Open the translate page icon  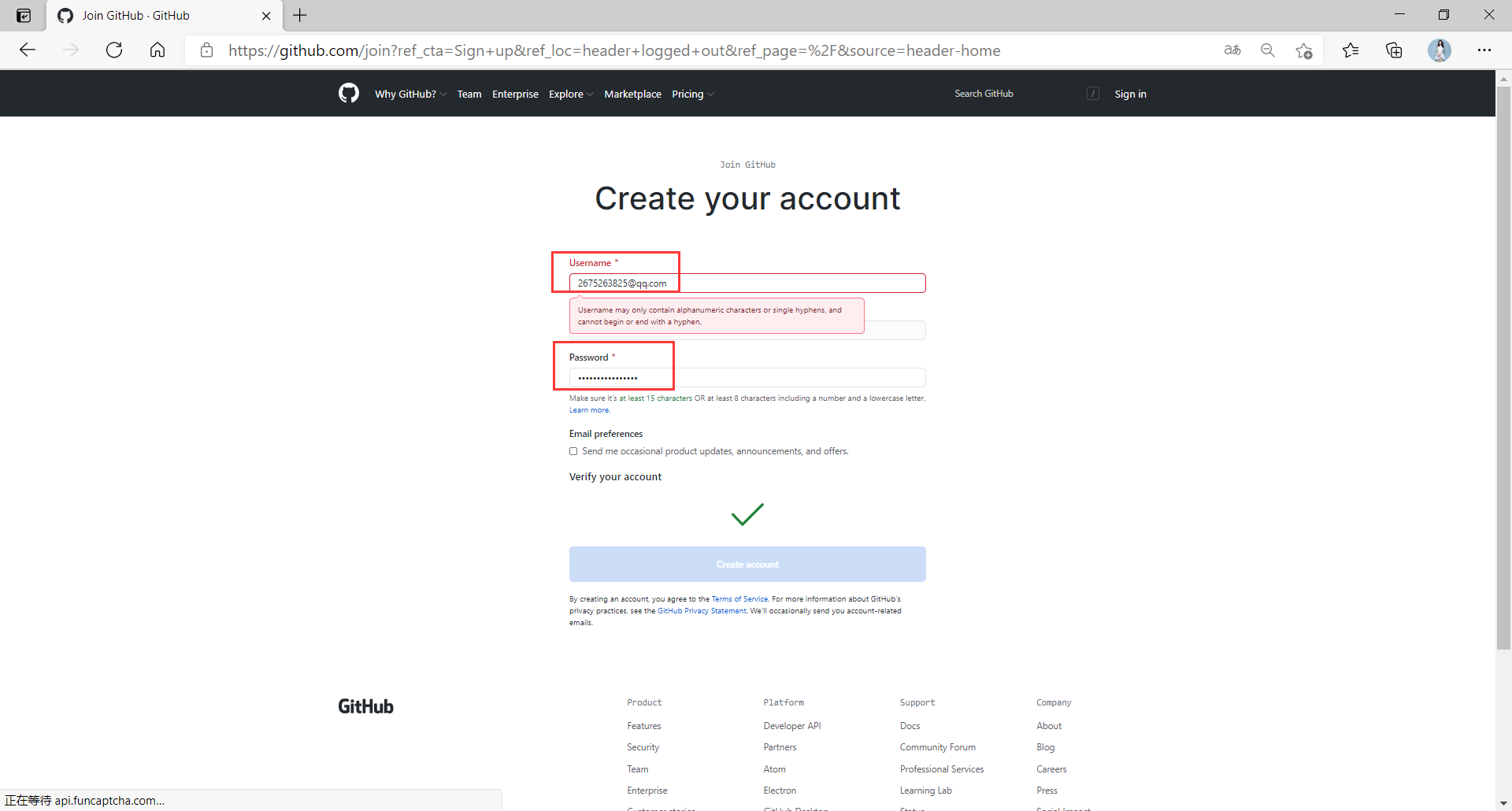point(1232,50)
